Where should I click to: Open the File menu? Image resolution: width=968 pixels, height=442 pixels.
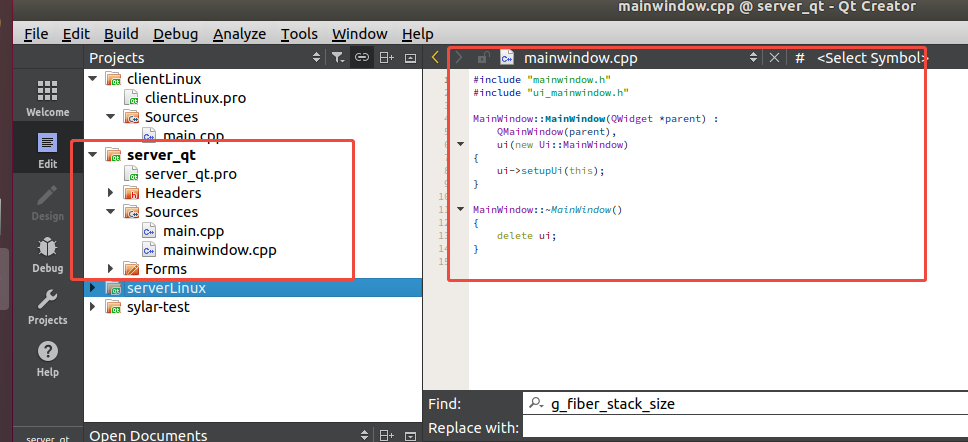(x=36, y=34)
